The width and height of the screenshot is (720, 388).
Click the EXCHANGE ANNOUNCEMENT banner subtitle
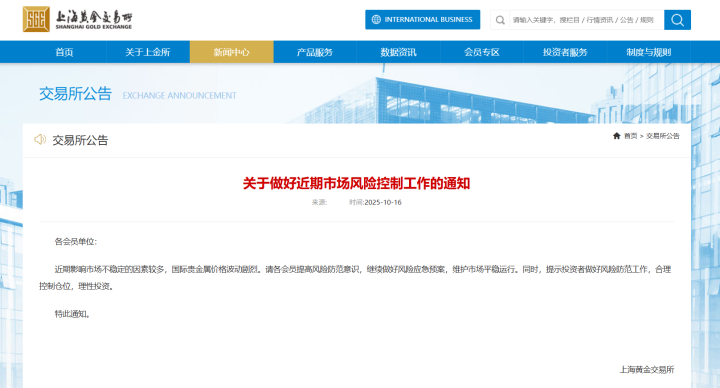tap(180, 96)
